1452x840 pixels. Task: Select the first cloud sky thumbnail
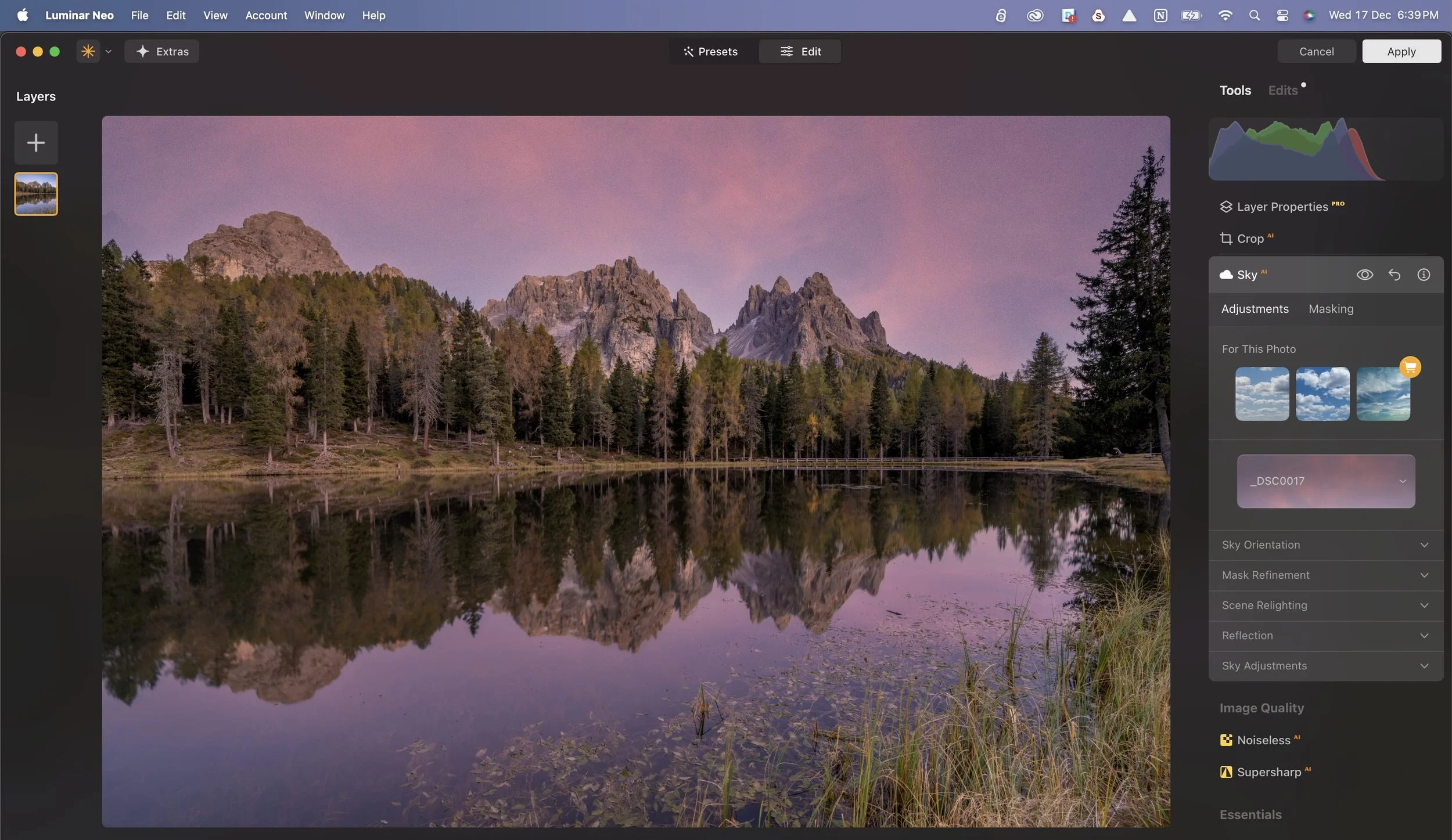tap(1261, 394)
